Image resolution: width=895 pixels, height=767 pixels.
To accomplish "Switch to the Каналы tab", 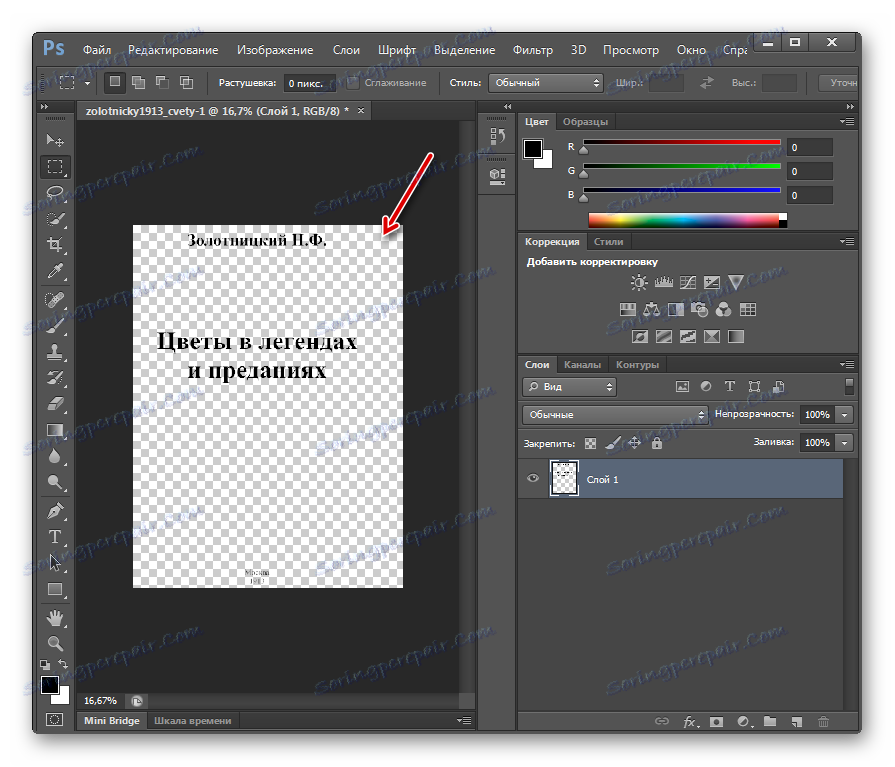I will [x=582, y=365].
